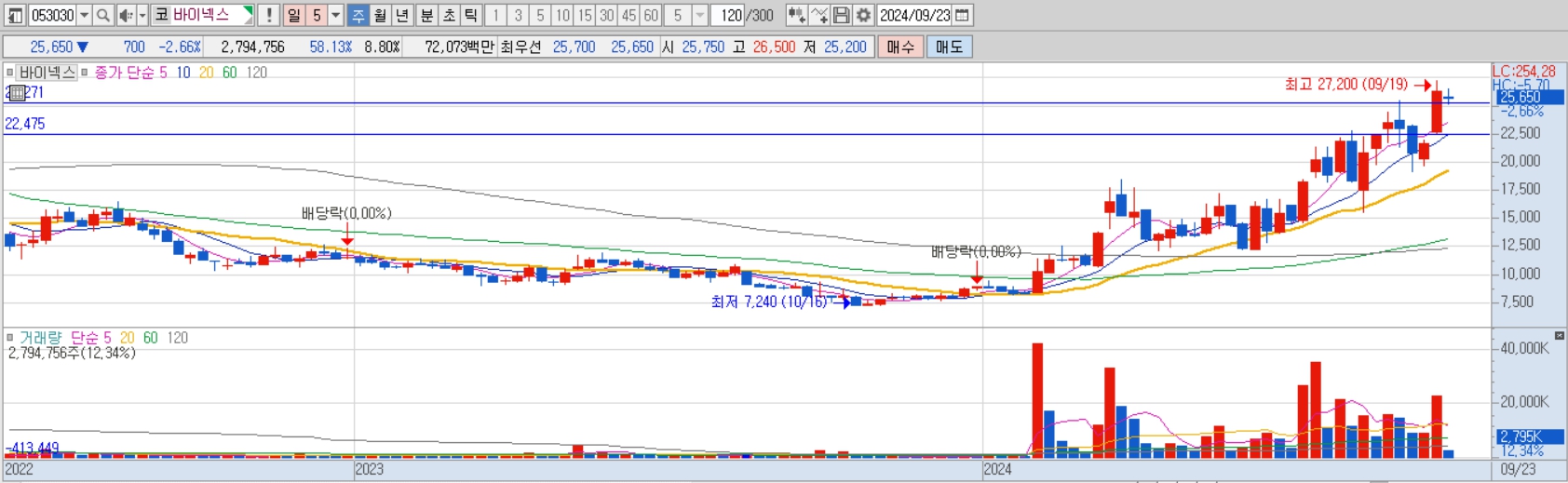Select the 3 interval preset button
Screen dimensions: 1568x483
coord(518,15)
